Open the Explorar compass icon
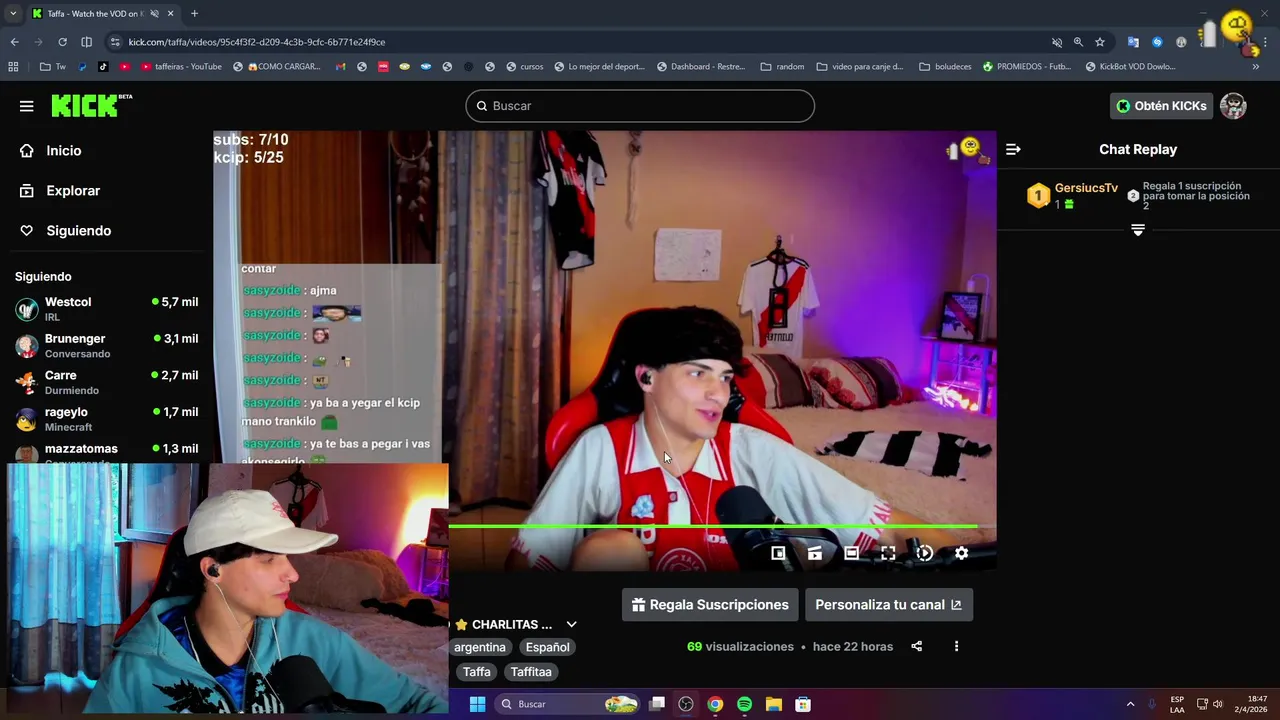Screen dimensions: 1280x720 pos(27,191)
